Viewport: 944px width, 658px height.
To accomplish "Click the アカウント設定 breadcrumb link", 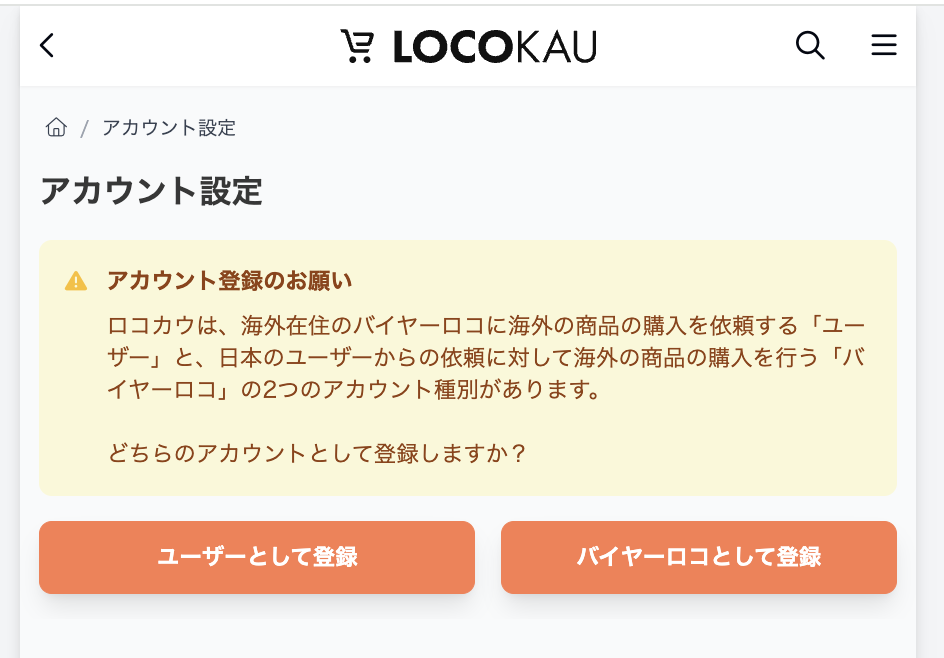I will [x=168, y=128].
